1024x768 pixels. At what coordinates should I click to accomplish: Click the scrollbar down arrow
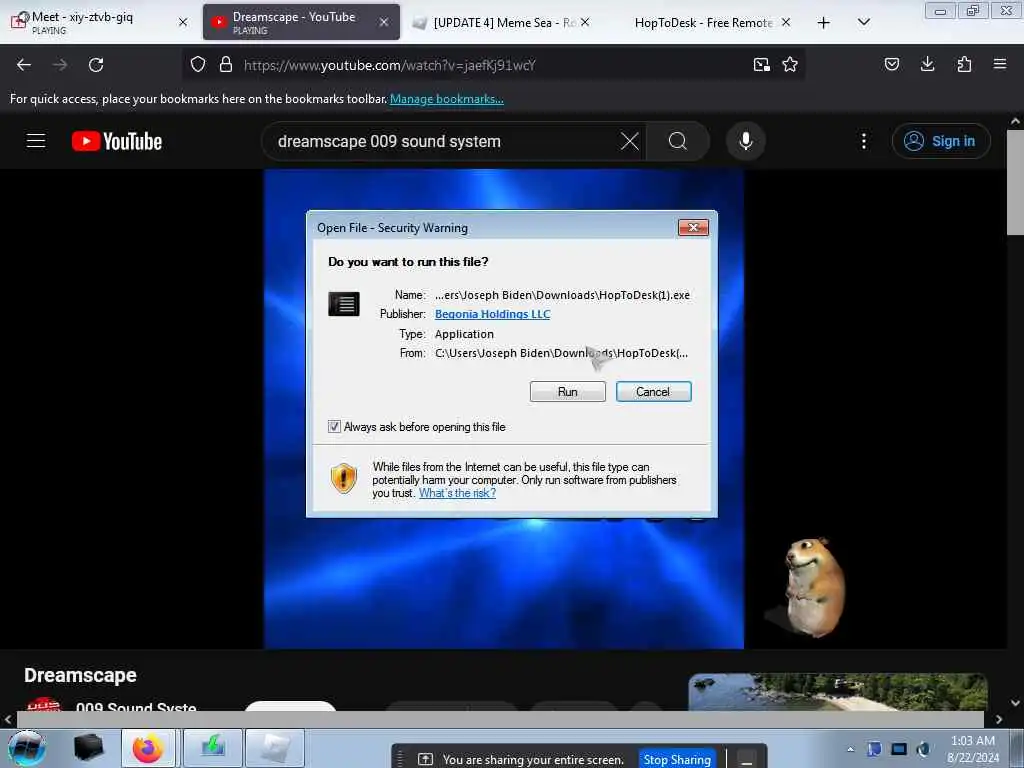click(x=1015, y=703)
